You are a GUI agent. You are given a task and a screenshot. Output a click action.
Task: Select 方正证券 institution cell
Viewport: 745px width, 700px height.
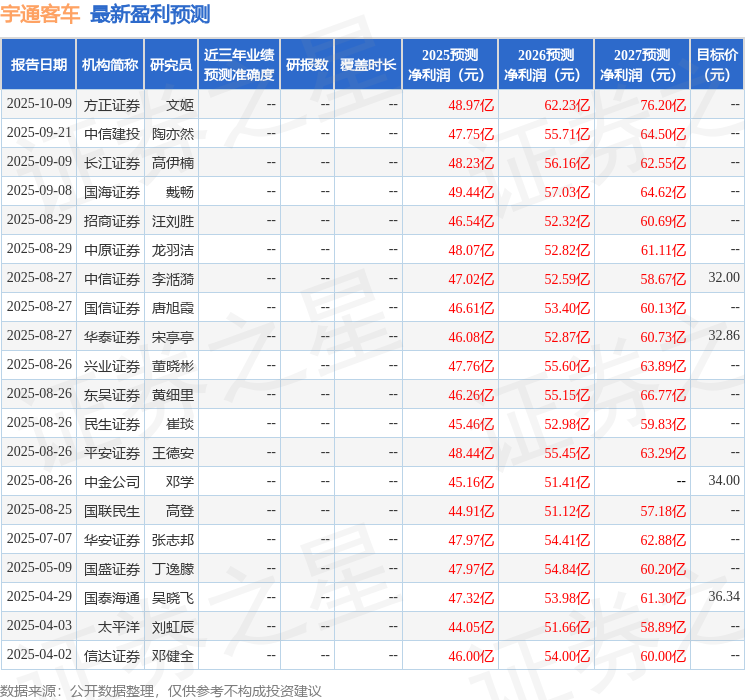(112, 105)
